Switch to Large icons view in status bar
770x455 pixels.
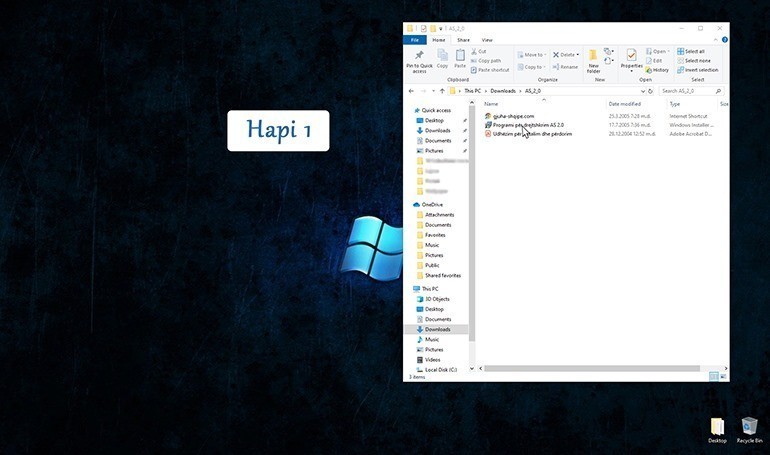723,376
